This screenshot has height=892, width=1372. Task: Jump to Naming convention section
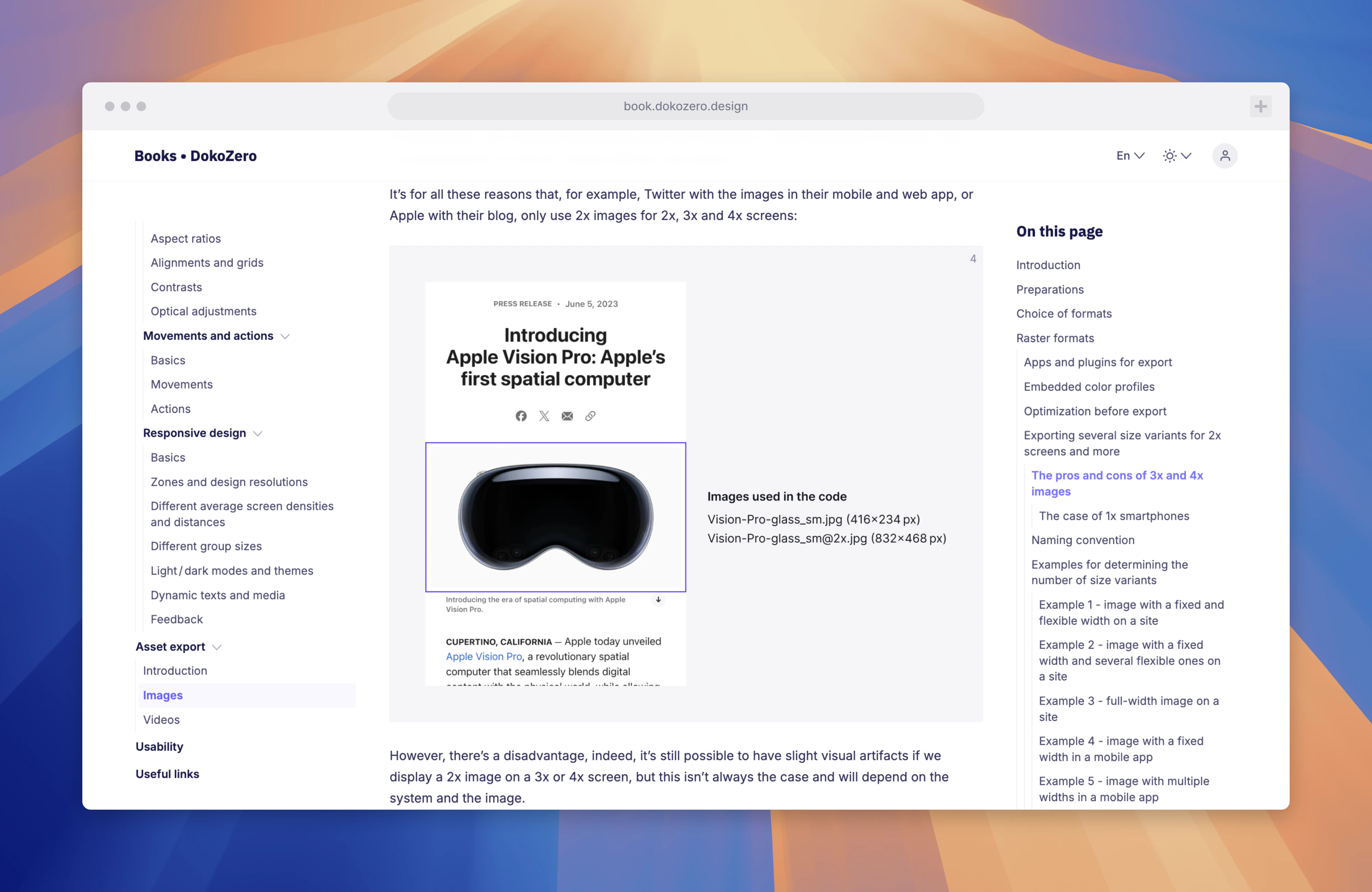coord(1083,540)
